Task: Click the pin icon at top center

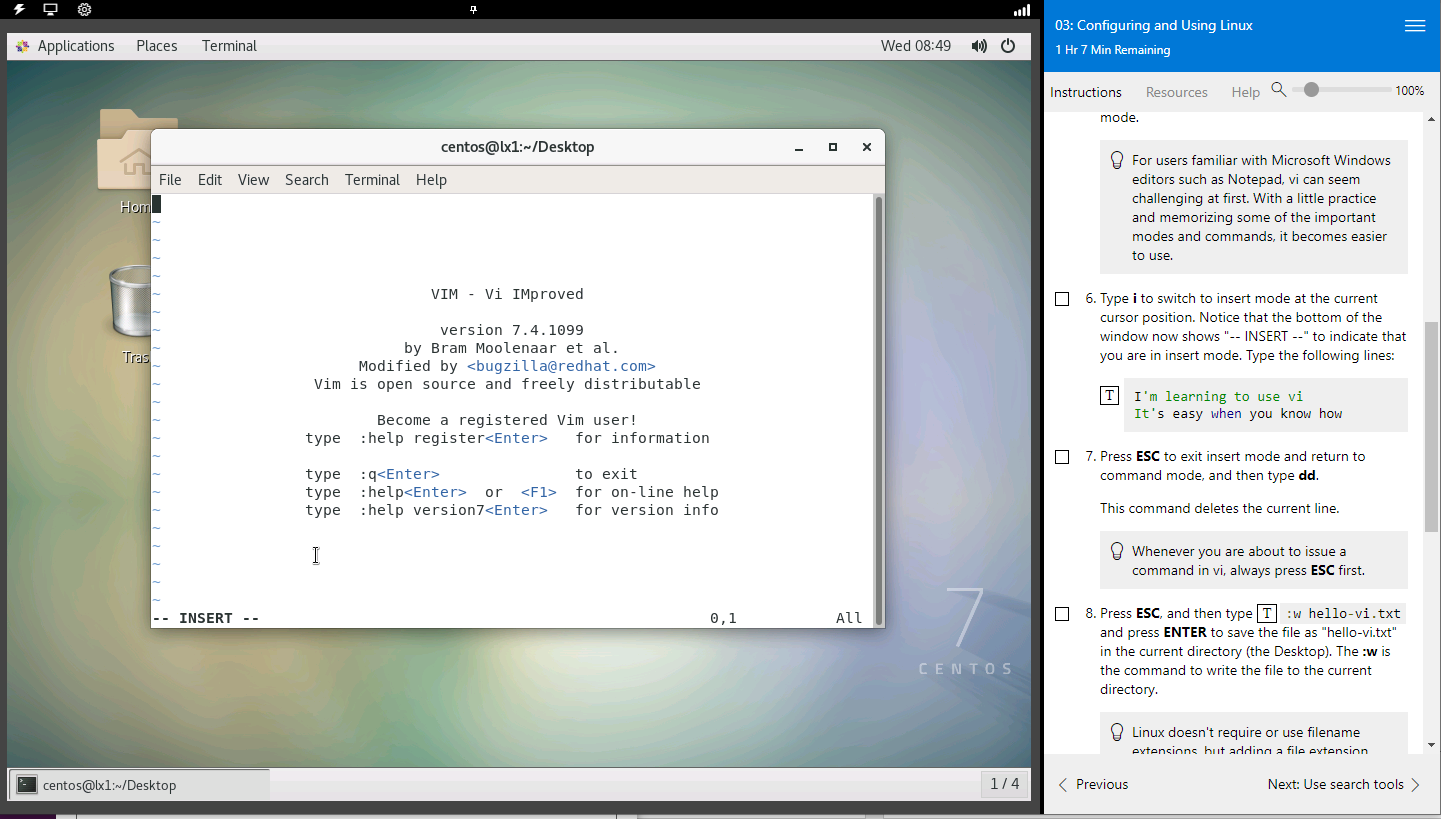Action: [x=473, y=10]
